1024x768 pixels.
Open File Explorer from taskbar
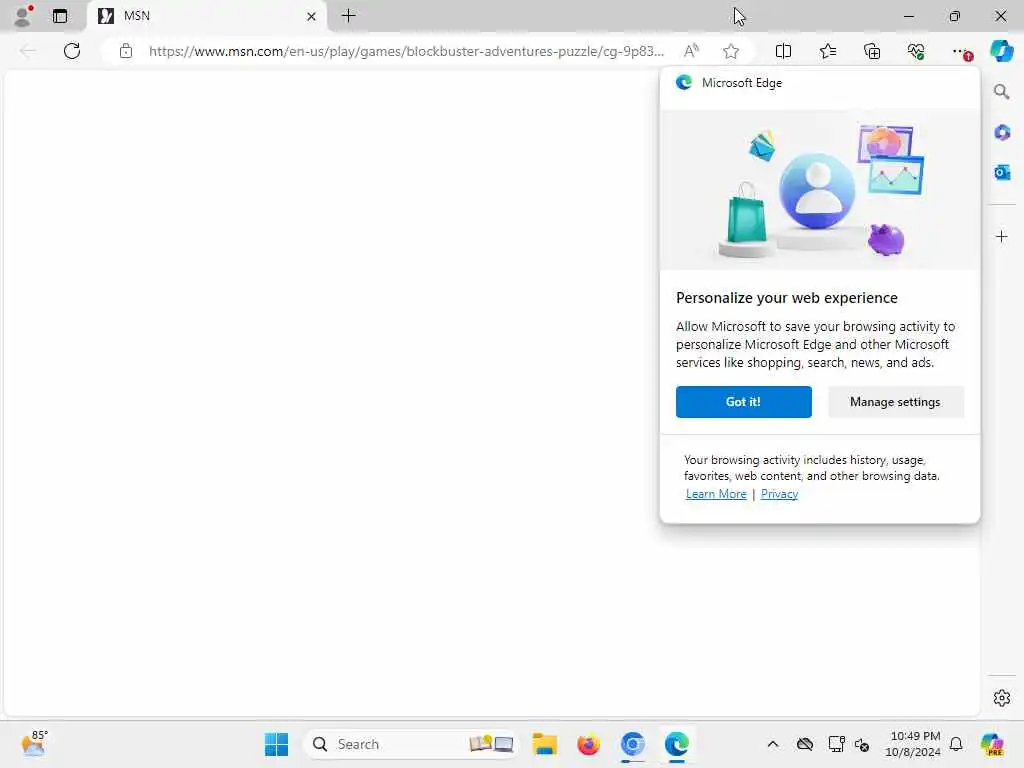(544, 744)
